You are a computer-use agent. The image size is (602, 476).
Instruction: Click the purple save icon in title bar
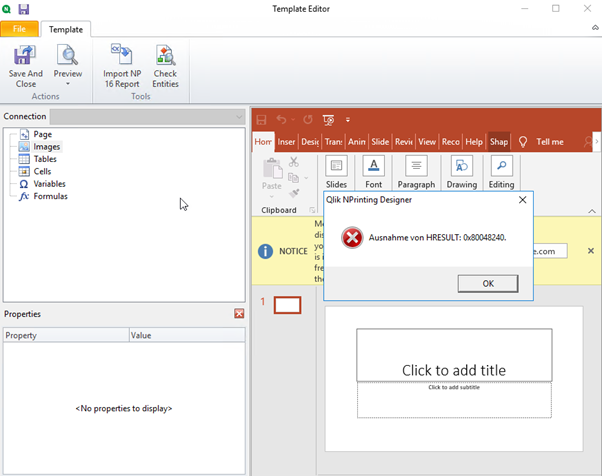coord(24,9)
